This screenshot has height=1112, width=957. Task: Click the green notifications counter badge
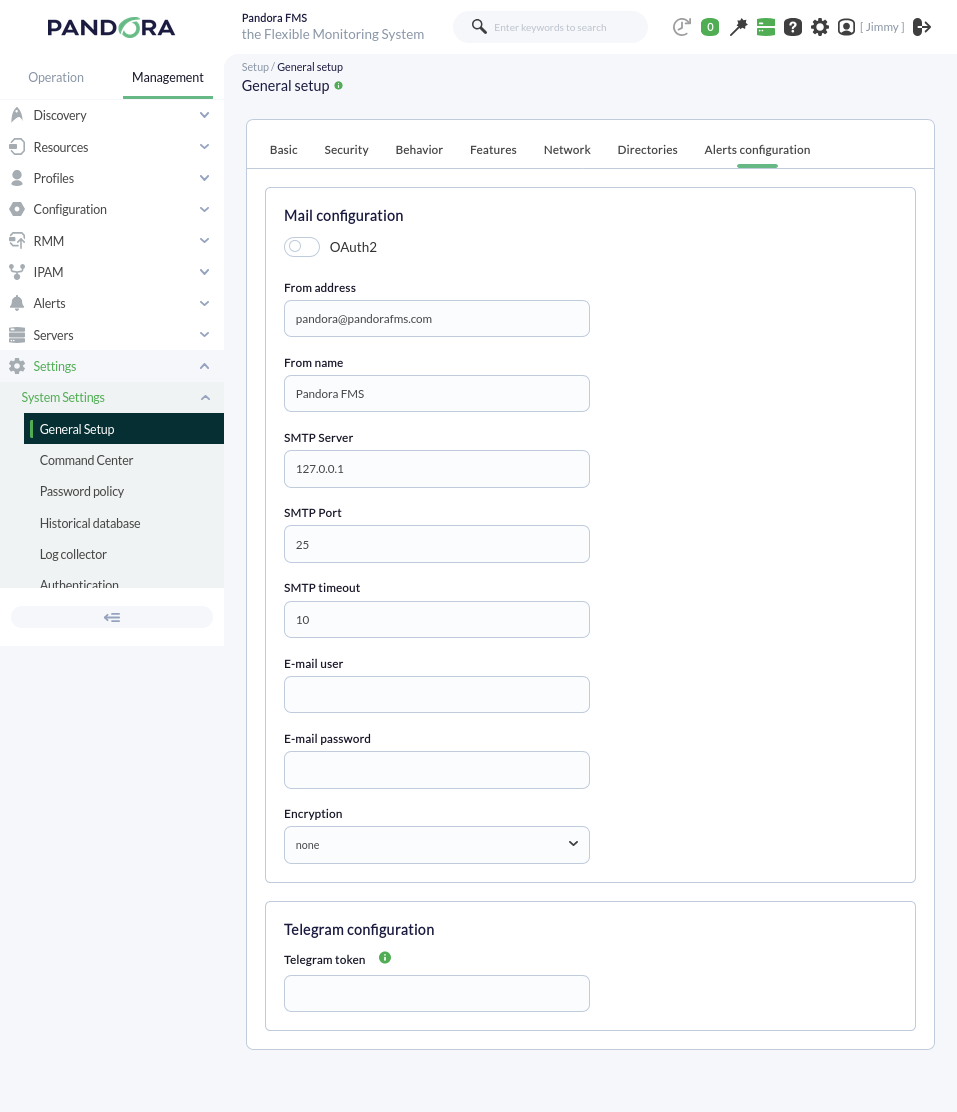pos(710,27)
